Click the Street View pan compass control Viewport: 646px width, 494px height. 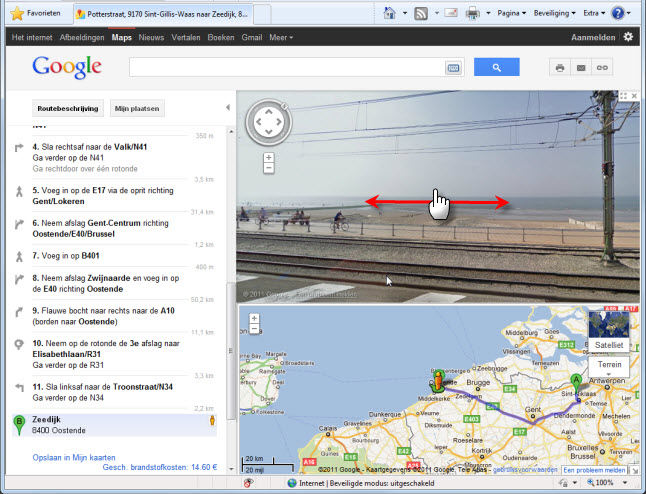pos(269,122)
